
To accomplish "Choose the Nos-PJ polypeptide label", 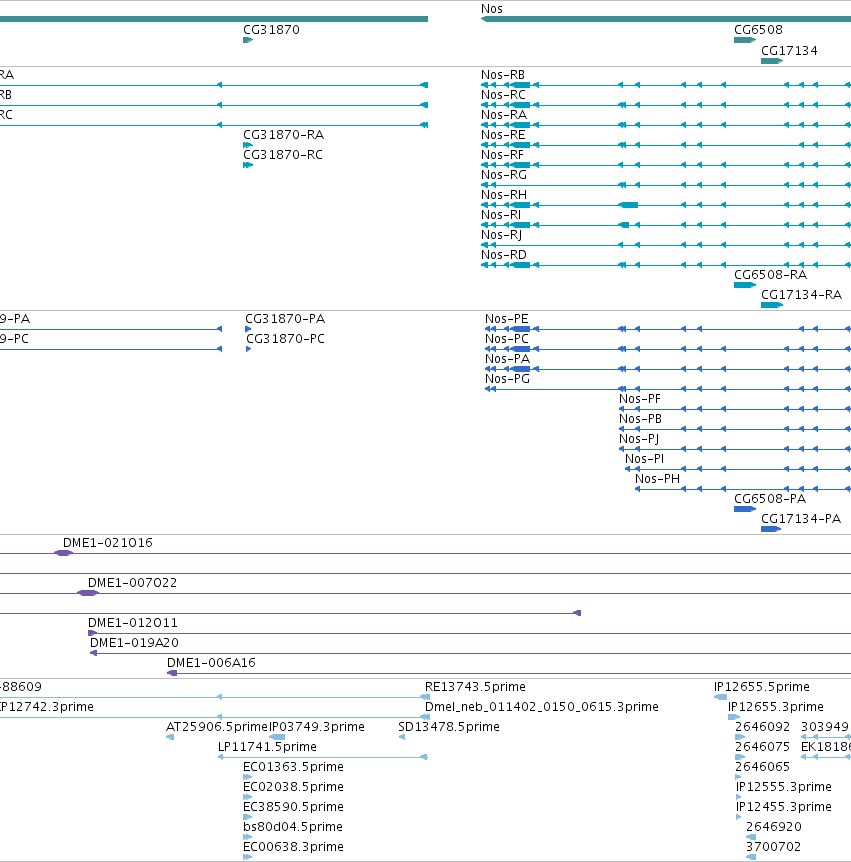I will point(639,439).
